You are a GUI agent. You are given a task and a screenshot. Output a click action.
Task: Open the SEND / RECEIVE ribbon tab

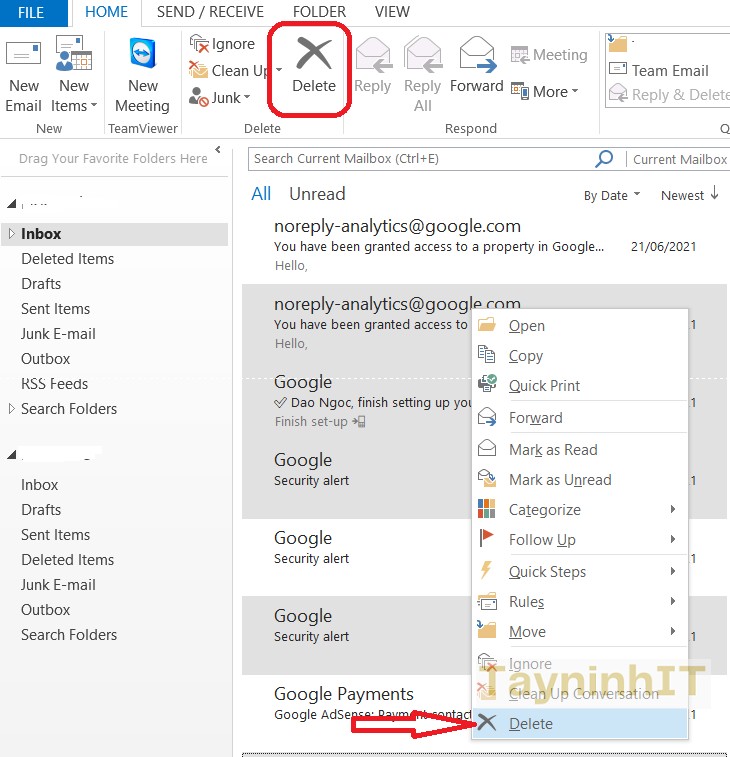[208, 12]
